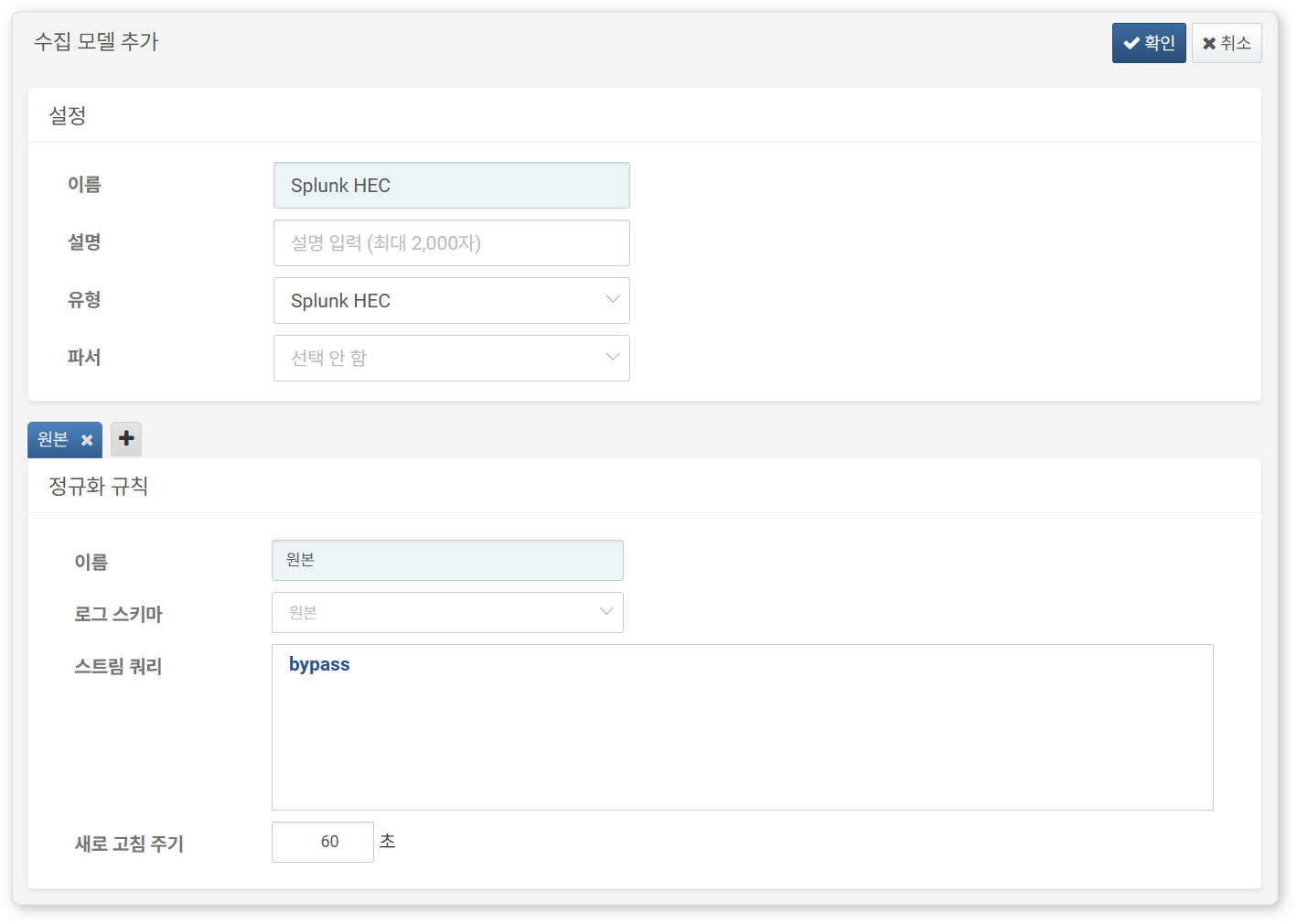This screenshot has height=924, width=1297.
Task: Click the 스트림 쿼리 text area with bypass
Action: 743,727
